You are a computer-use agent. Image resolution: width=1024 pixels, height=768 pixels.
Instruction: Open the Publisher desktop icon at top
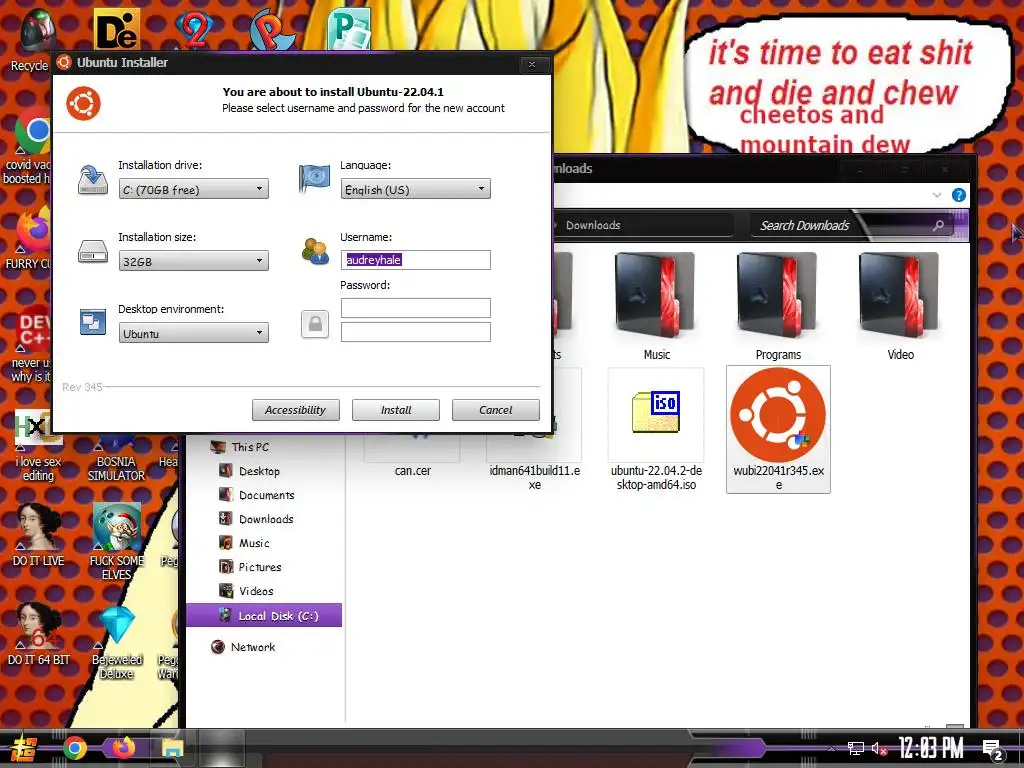click(349, 30)
